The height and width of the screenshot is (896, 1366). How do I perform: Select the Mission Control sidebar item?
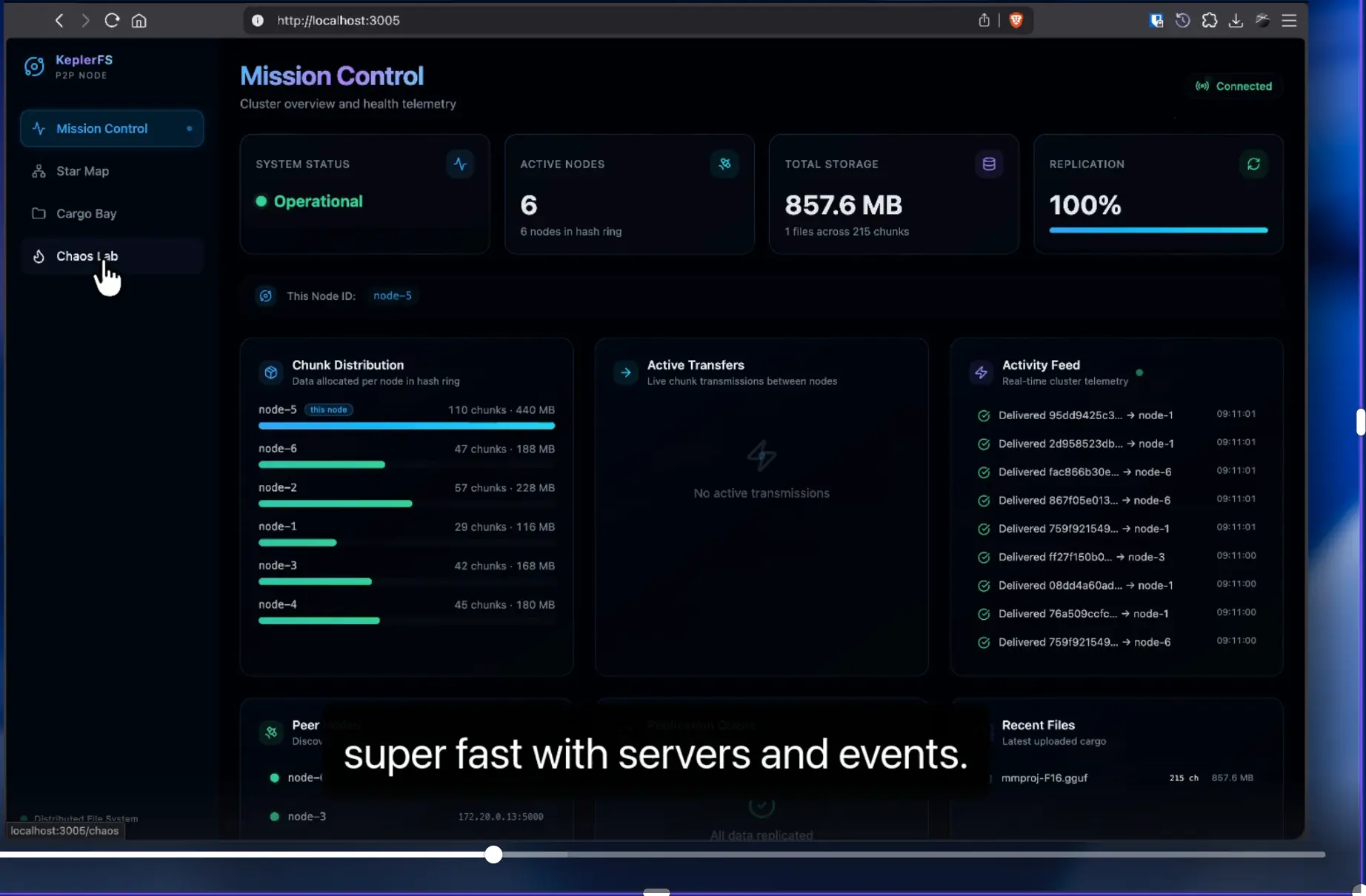[101, 128]
